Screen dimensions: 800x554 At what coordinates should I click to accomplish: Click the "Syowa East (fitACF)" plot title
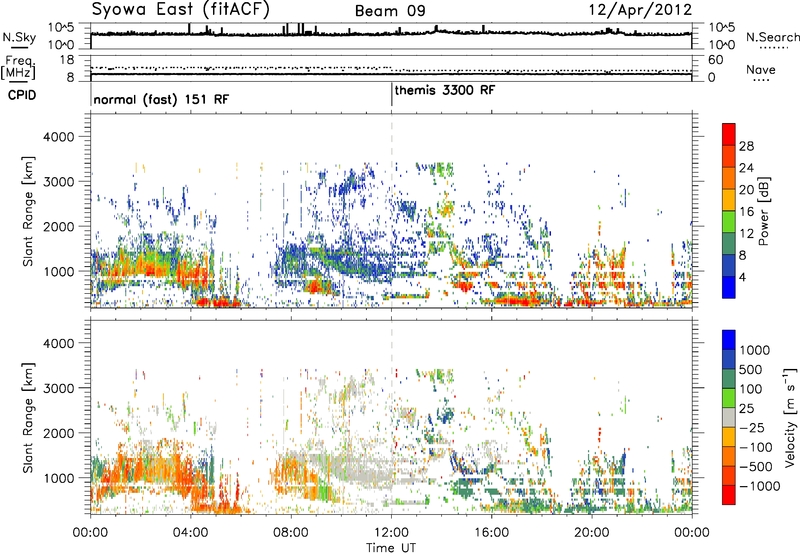pos(181,9)
